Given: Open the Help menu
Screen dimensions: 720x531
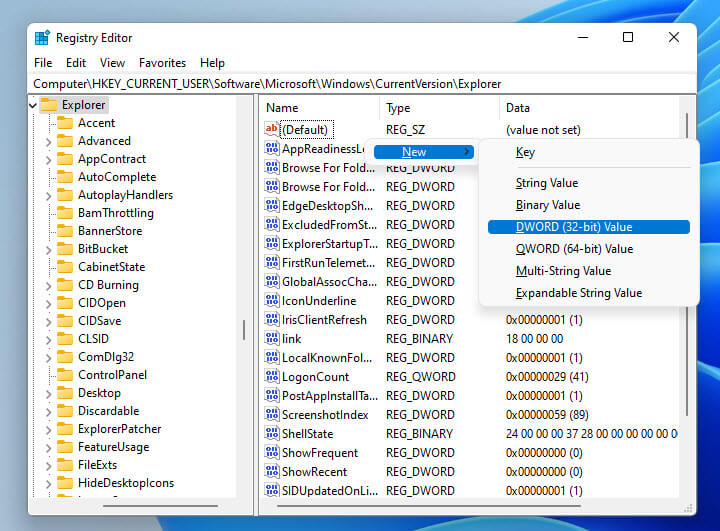Looking at the screenshot, I should [x=212, y=63].
